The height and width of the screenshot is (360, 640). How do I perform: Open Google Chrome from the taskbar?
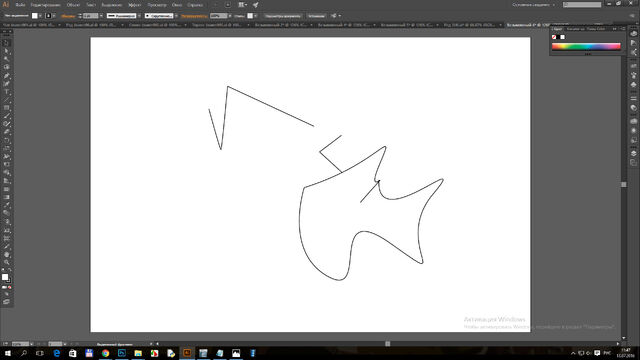click(105, 353)
